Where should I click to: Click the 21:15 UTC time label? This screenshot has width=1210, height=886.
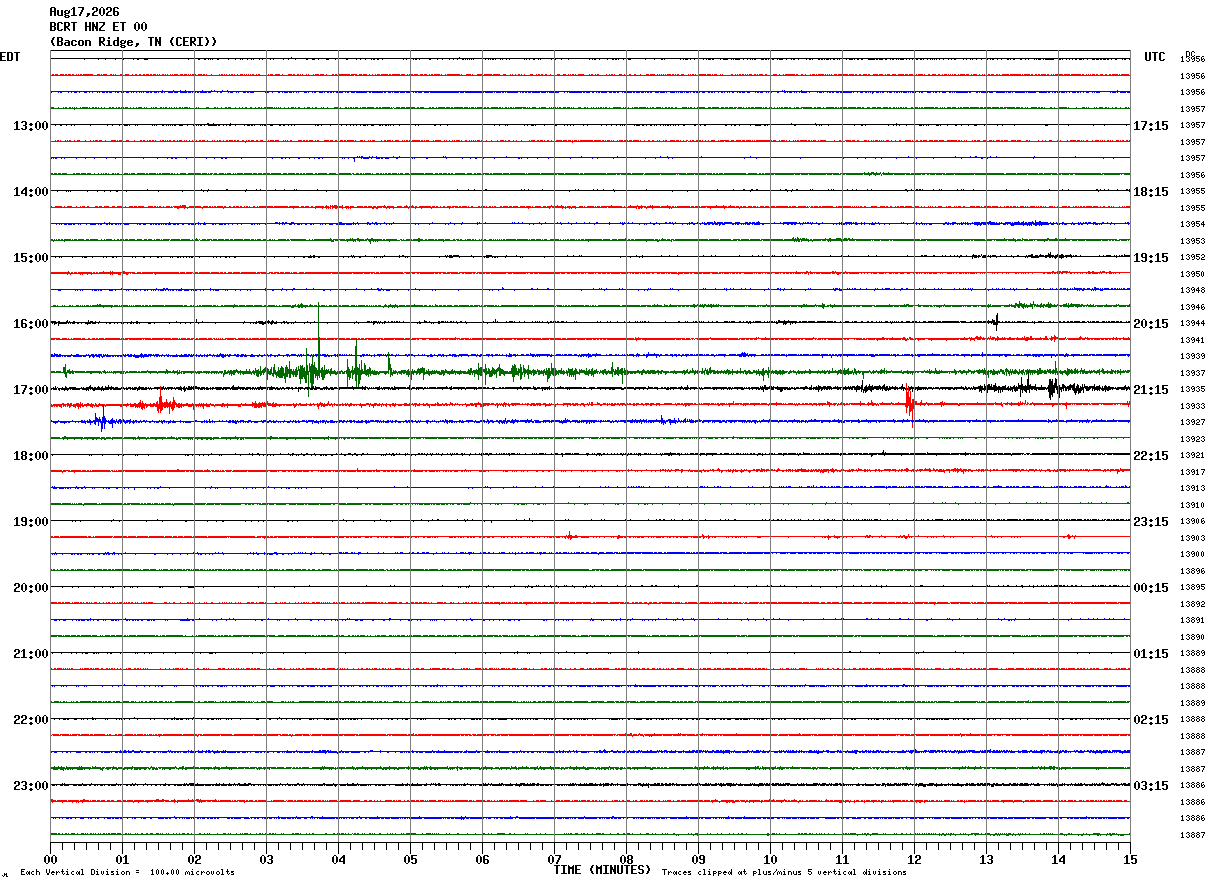[x=1150, y=389]
